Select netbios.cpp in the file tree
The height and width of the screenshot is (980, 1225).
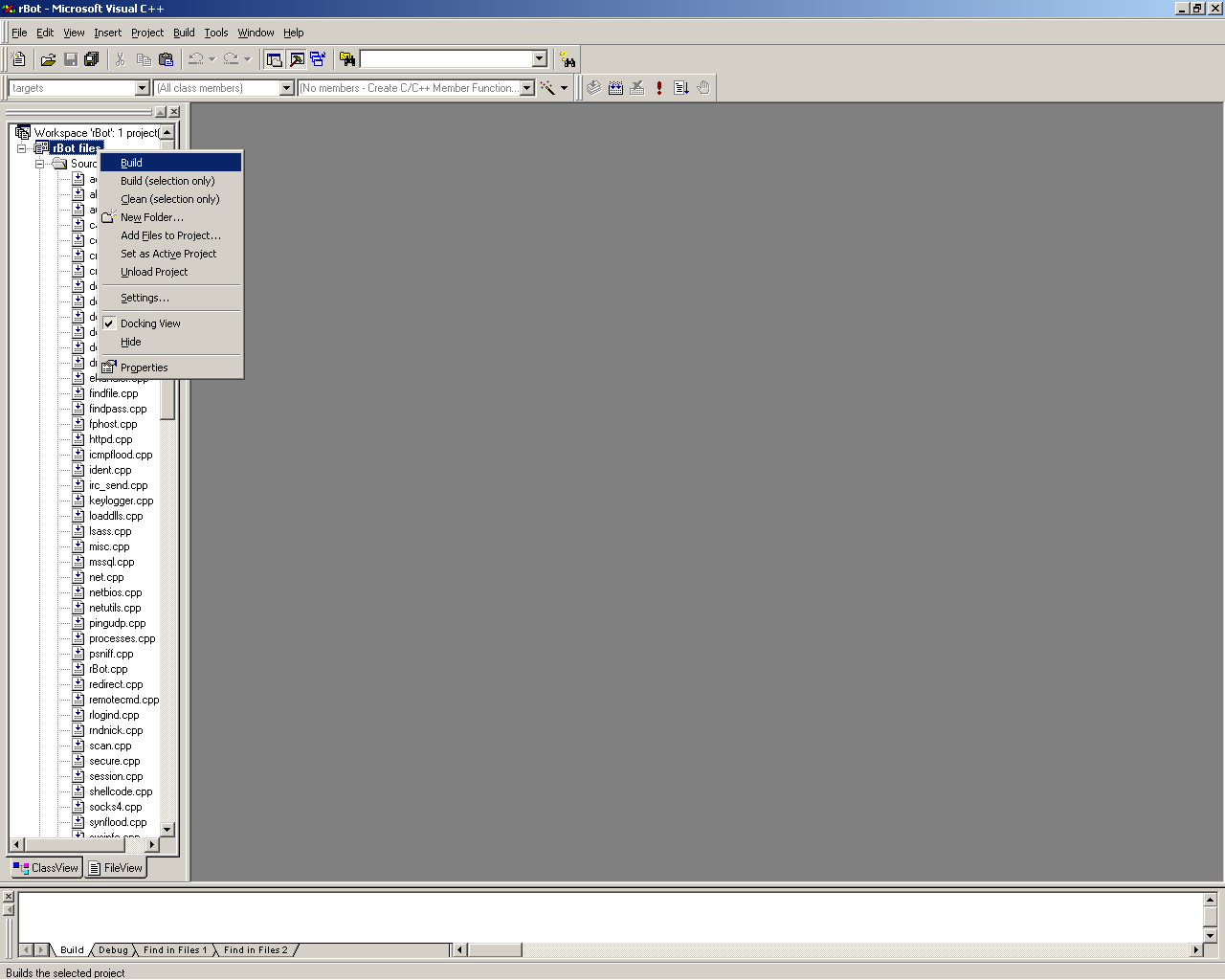tap(115, 592)
